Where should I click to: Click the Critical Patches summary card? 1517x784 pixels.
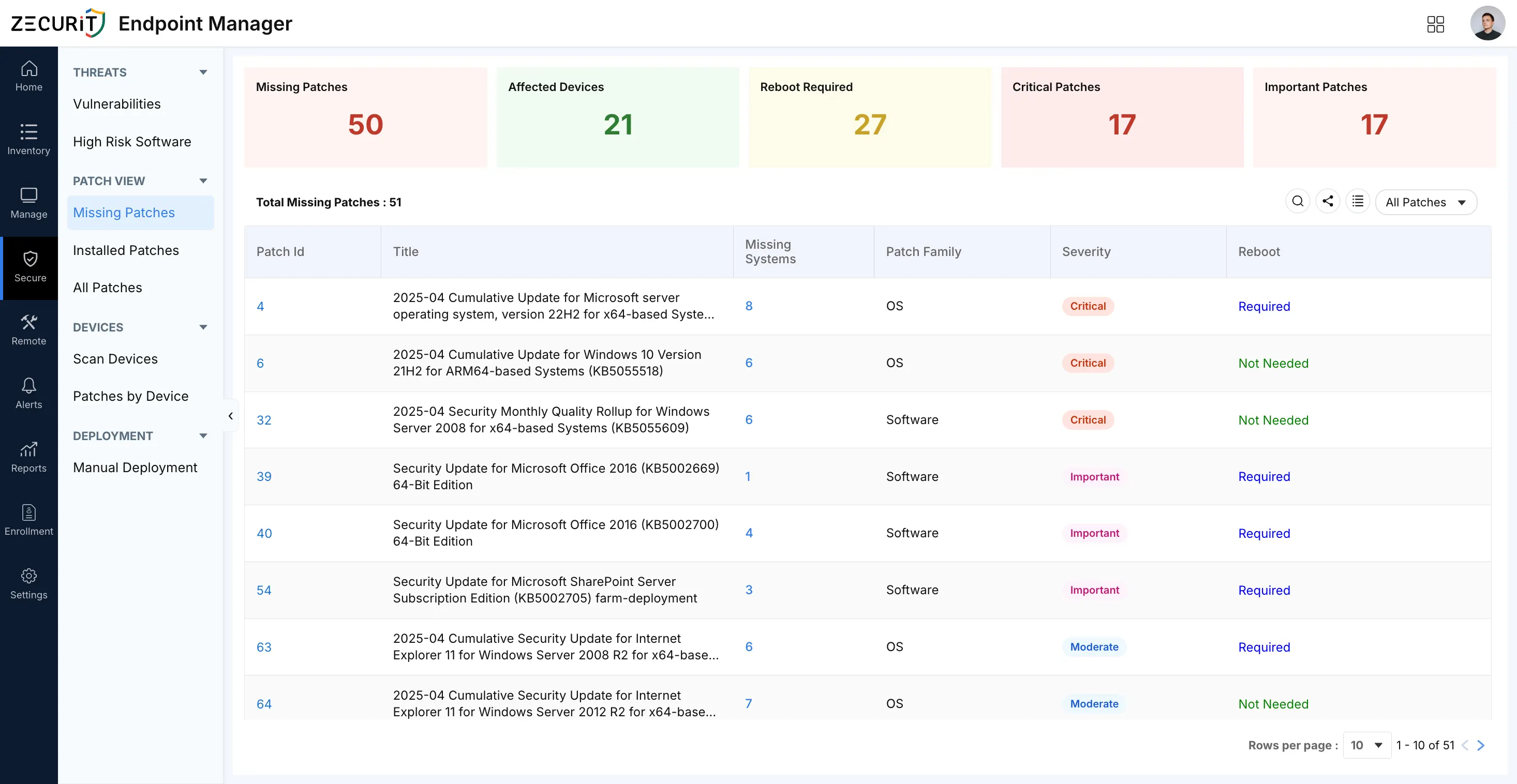coord(1122,117)
